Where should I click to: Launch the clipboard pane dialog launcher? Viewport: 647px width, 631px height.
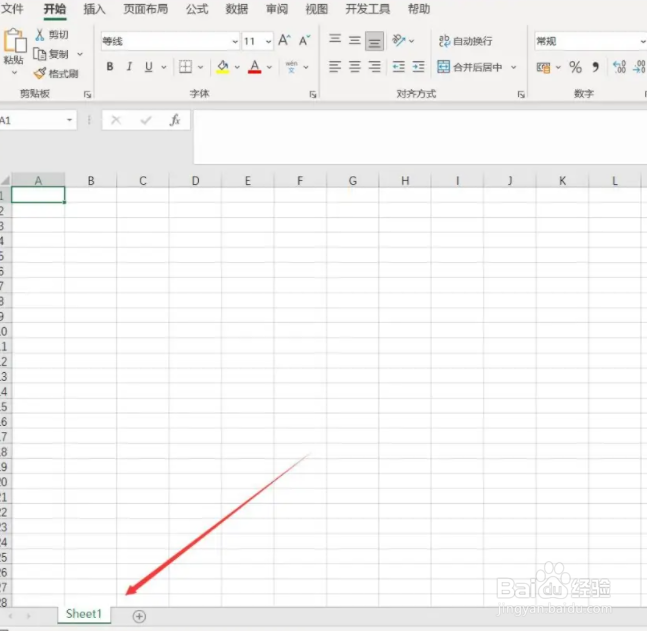click(x=87, y=95)
